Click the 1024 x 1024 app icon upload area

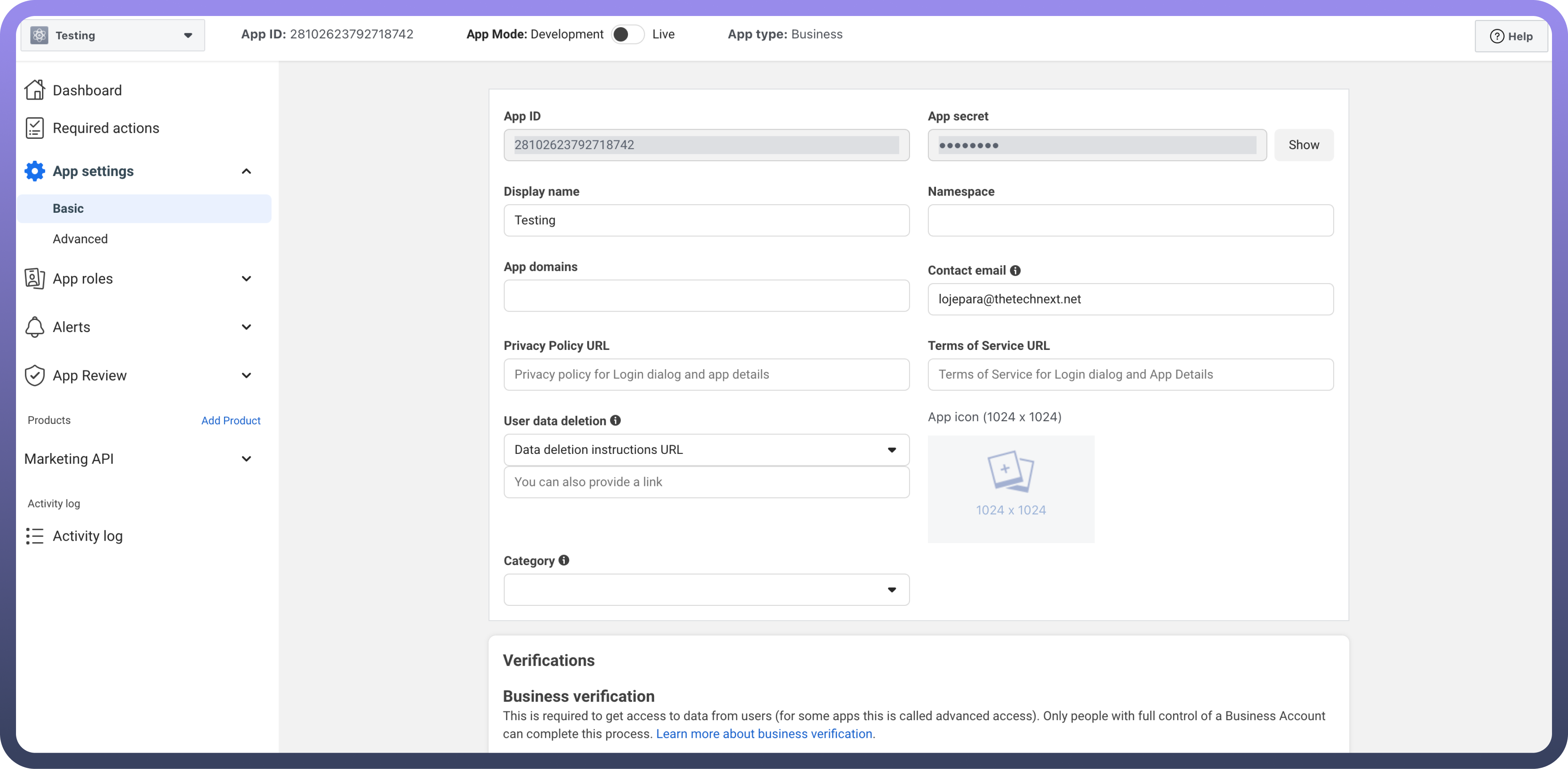1010,489
